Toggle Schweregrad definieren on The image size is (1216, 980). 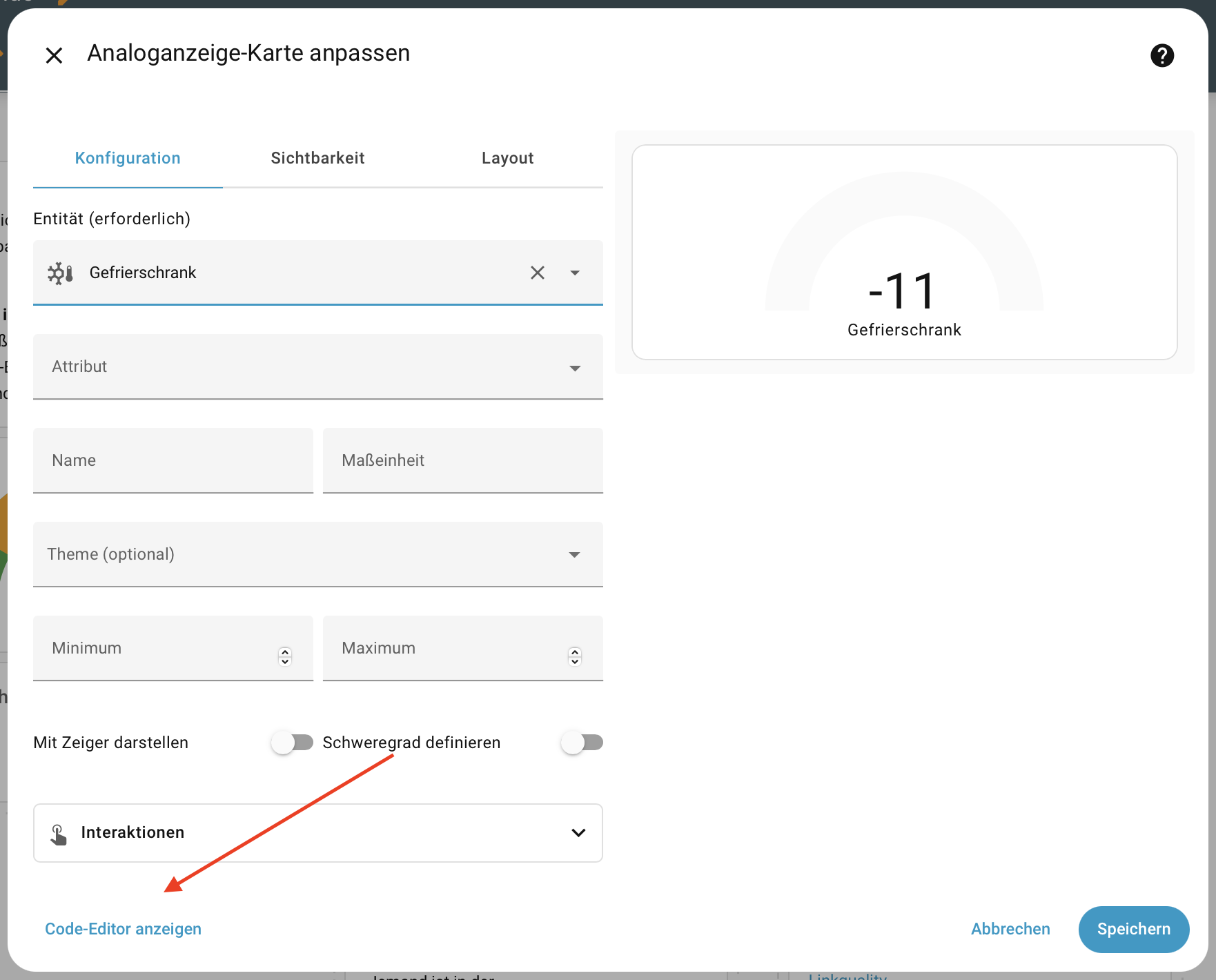coord(582,743)
